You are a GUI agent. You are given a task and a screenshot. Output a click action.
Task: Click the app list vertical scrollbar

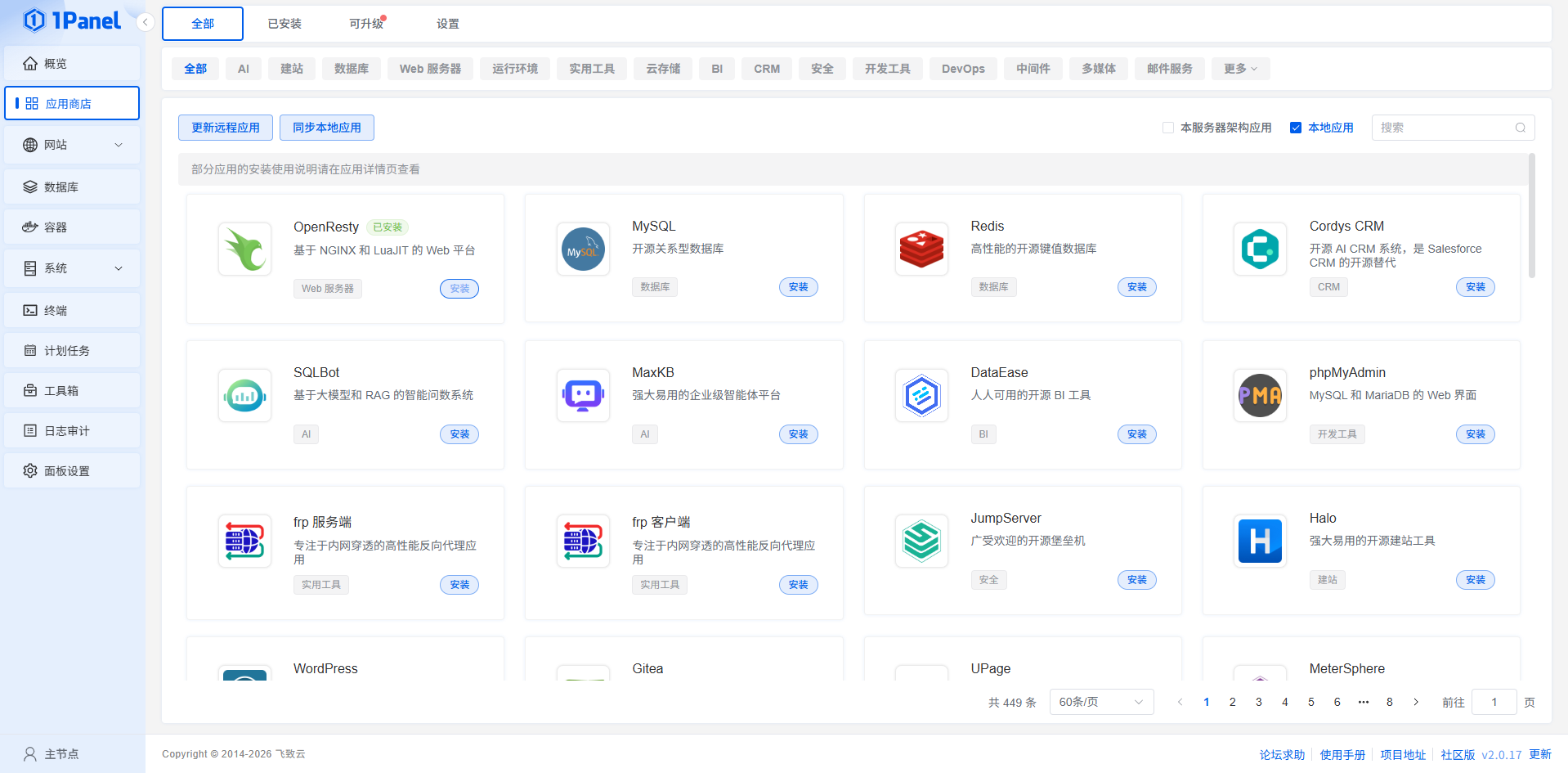(1531, 217)
